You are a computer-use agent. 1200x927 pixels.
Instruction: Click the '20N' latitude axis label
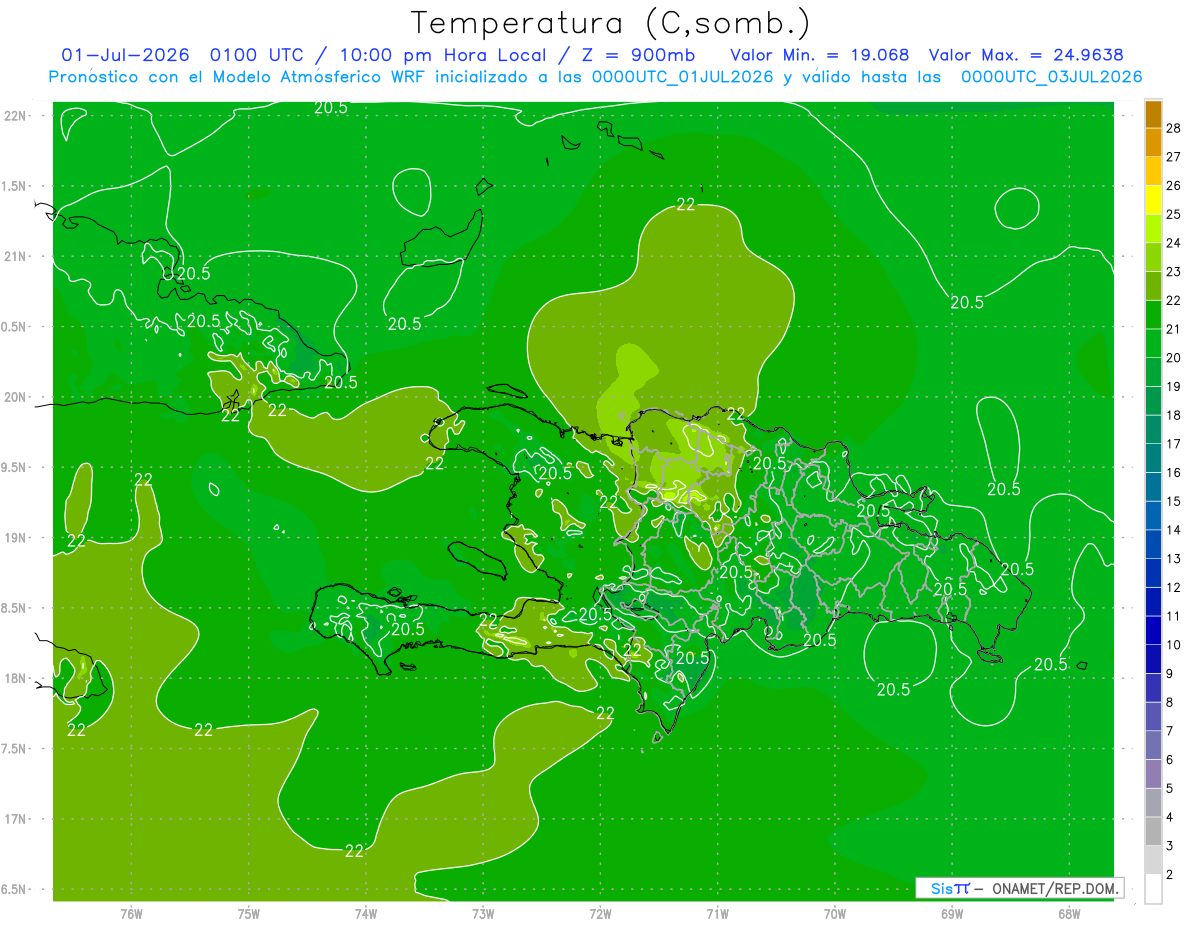(15, 398)
